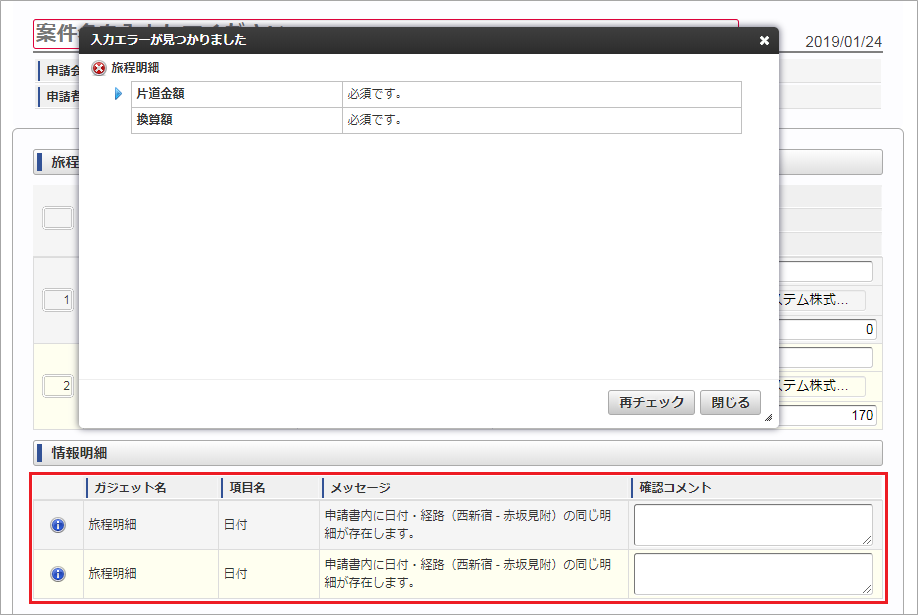
Task: Collapse the 情報明細 section header
Action: [x=458, y=453]
